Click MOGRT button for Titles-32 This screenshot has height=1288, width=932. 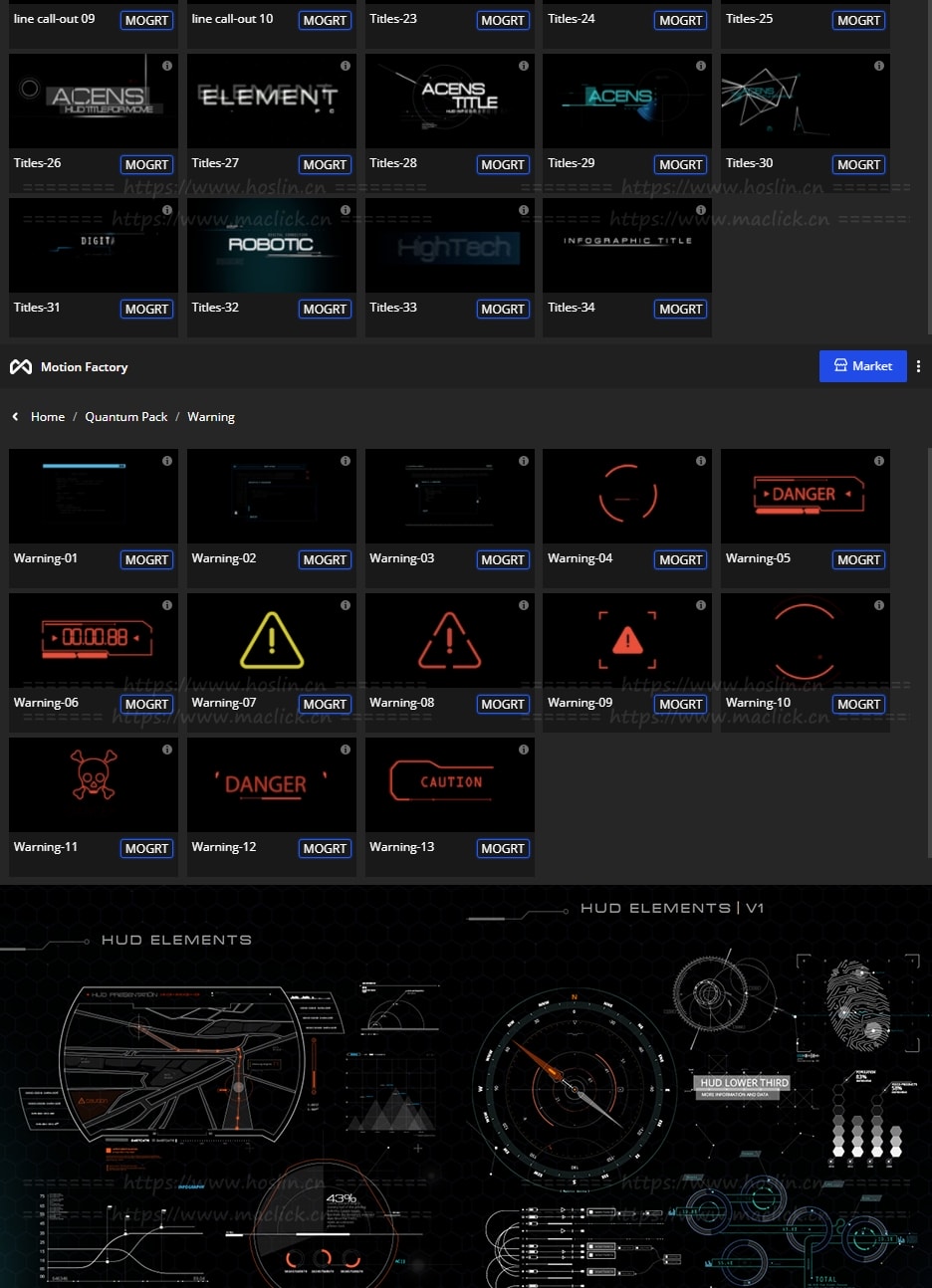[326, 310]
